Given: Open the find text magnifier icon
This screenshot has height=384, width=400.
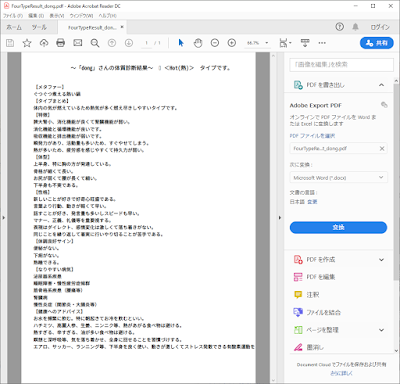Looking at the screenshot, I should click(95, 43).
